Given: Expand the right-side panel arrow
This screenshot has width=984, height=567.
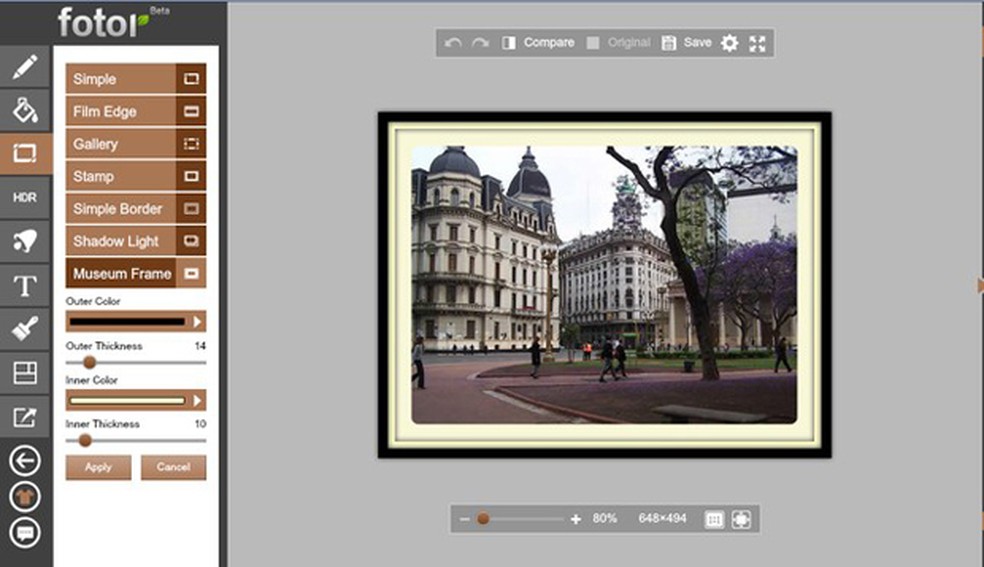Looking at the screenshot, I should (979, 286).
